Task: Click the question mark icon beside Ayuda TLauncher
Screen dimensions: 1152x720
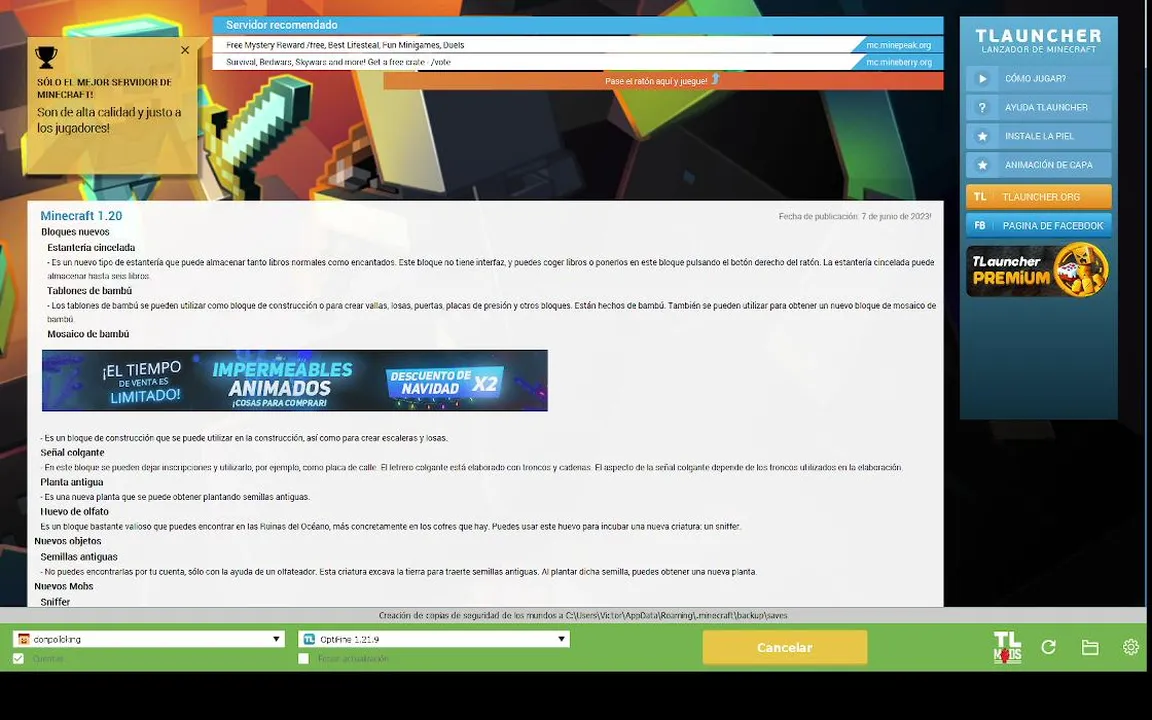Action: coord(982,107)
